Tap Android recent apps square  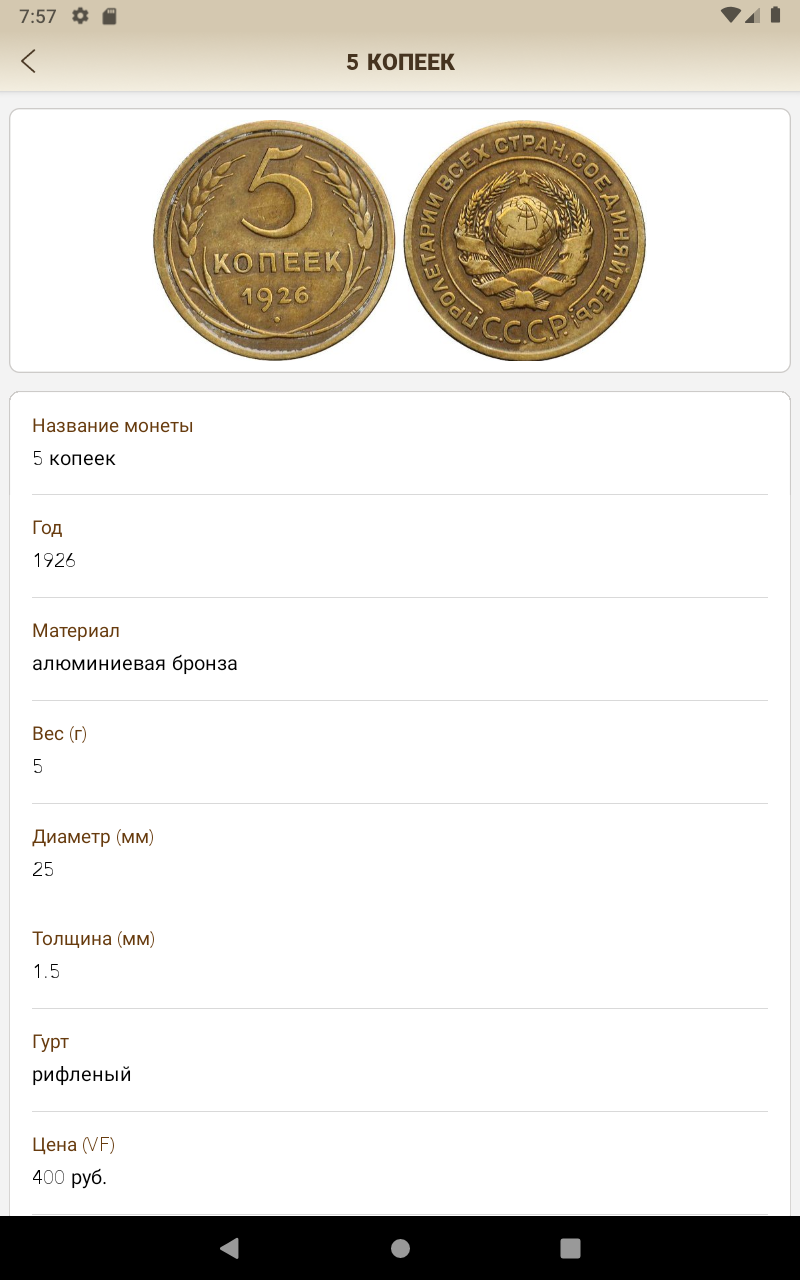point(570,1248)
